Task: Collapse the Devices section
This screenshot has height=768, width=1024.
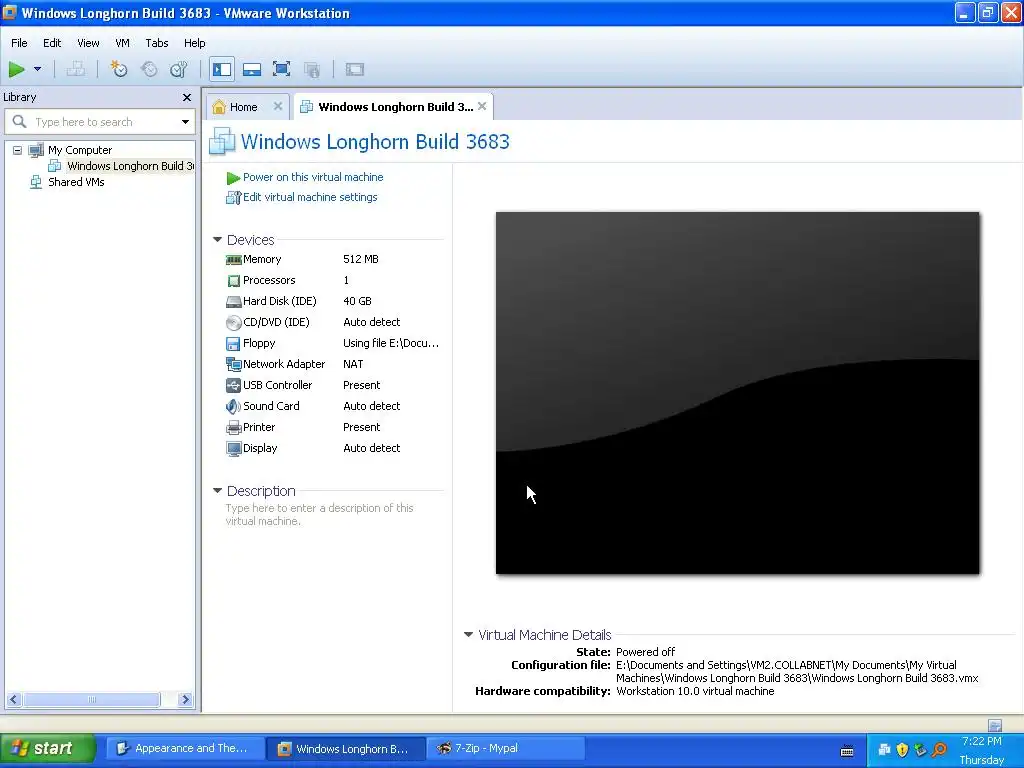Action: (x=217, y=240)
